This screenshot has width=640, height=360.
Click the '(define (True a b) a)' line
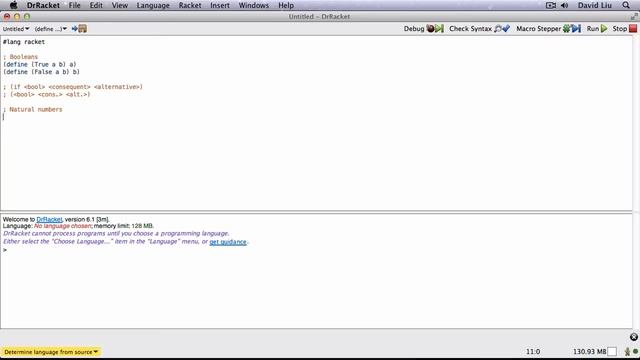(x=40, y=64)
